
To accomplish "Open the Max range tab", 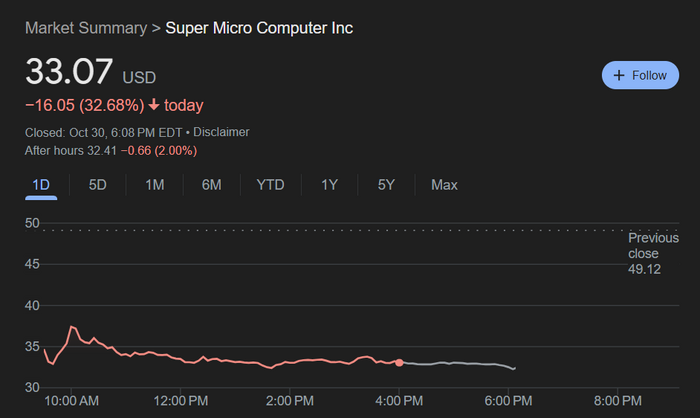I will 444,185.
